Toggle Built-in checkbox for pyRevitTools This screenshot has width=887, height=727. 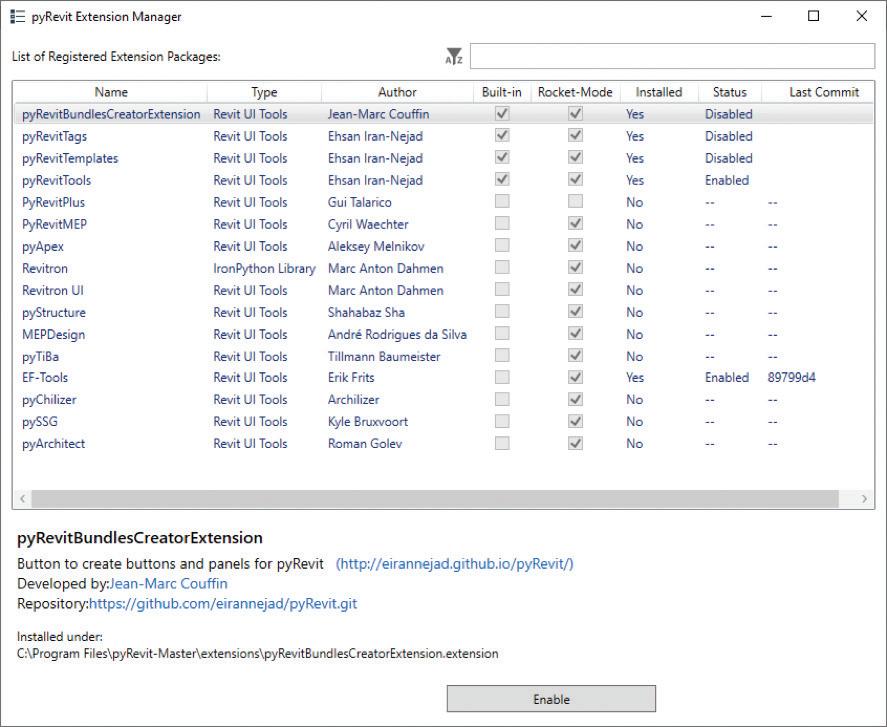pyautogui.click(x=502, y=179)
